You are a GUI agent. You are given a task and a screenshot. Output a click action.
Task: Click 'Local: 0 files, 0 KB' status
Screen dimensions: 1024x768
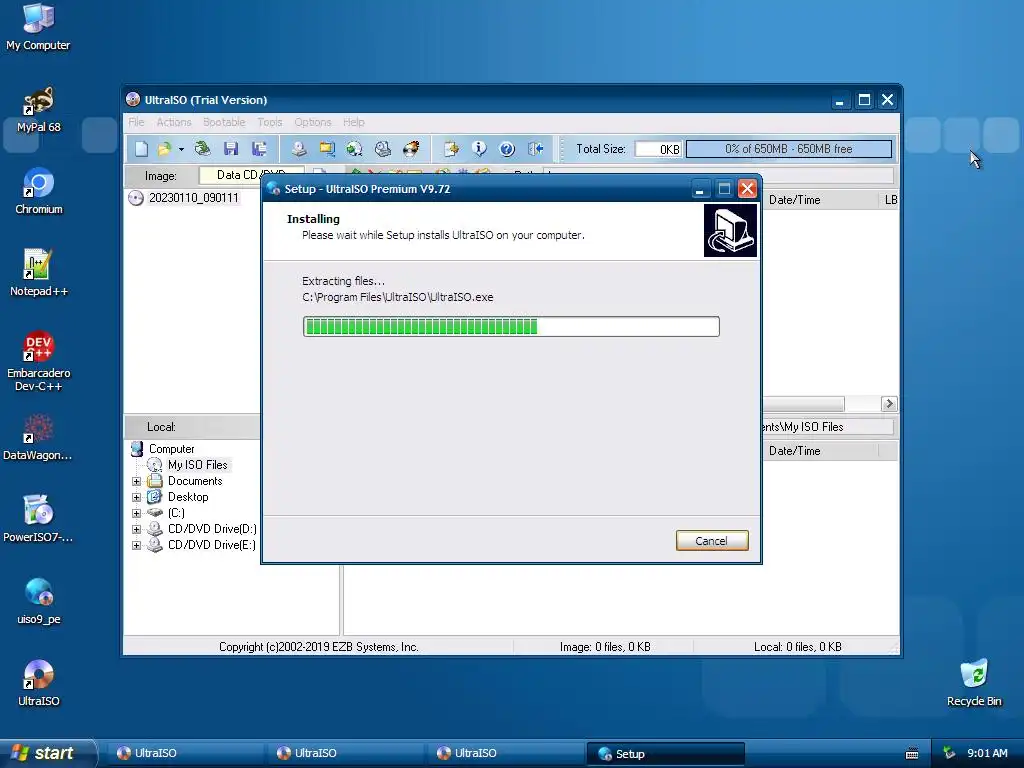(x=797, y=647)
